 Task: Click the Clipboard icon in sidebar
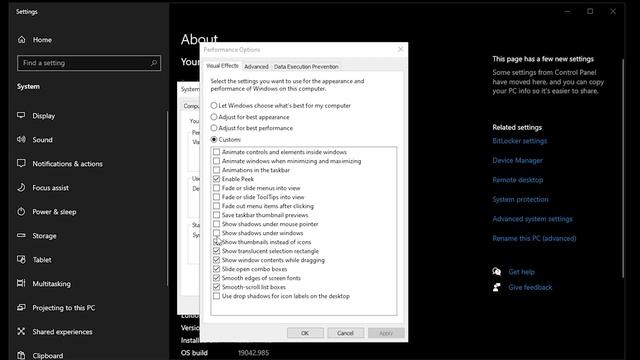[21, 355]
